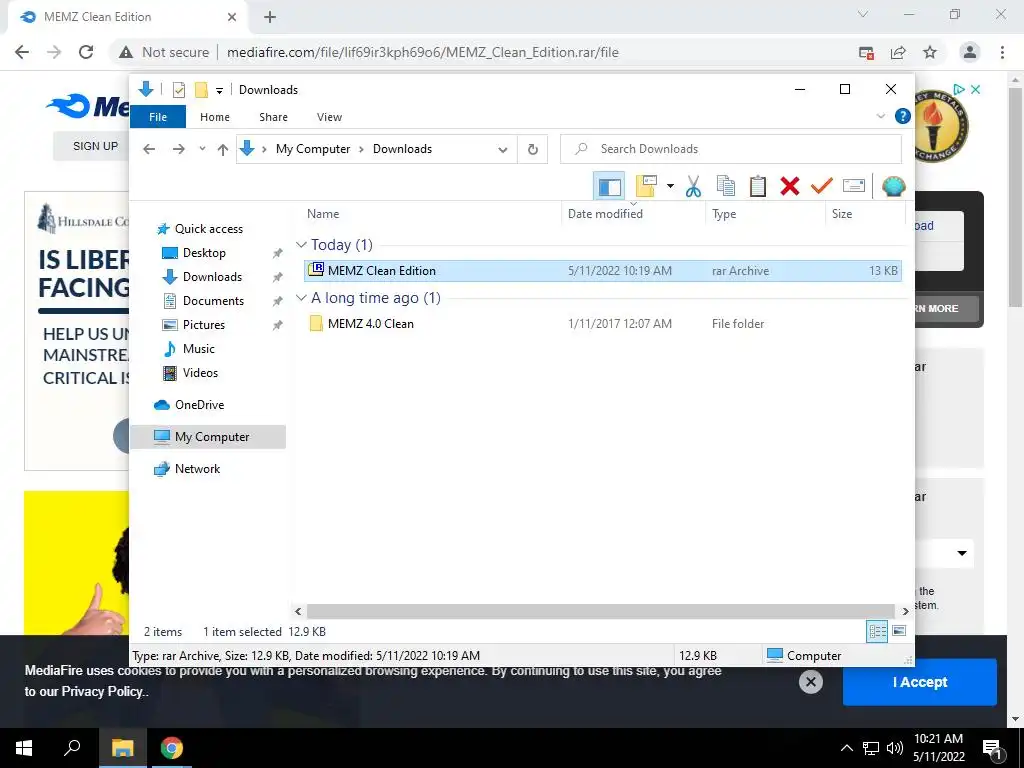
Task: Open OneDrive in navigation pane
Action: point(199,405)
